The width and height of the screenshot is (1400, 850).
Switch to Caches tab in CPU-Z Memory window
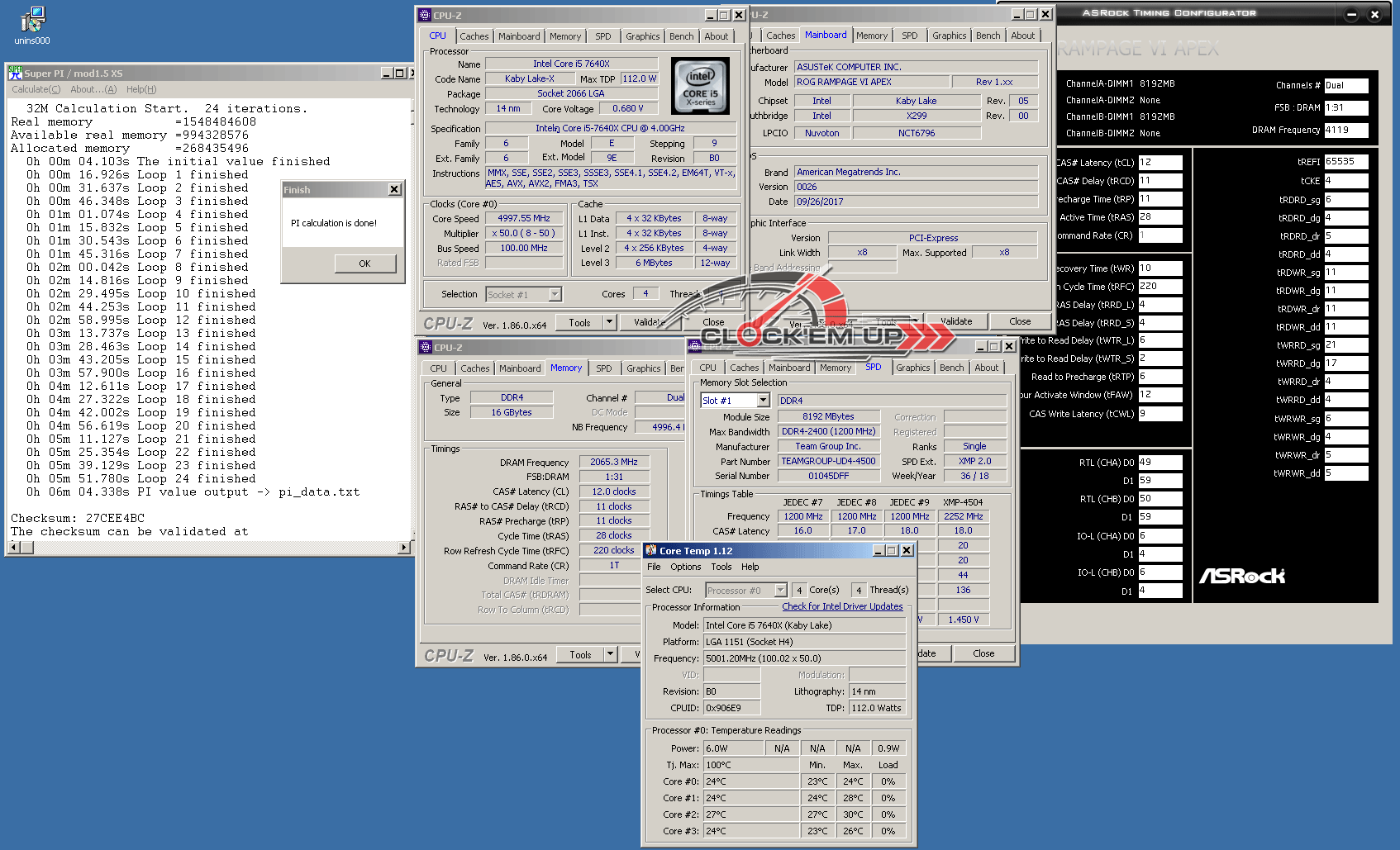point(474,368)
